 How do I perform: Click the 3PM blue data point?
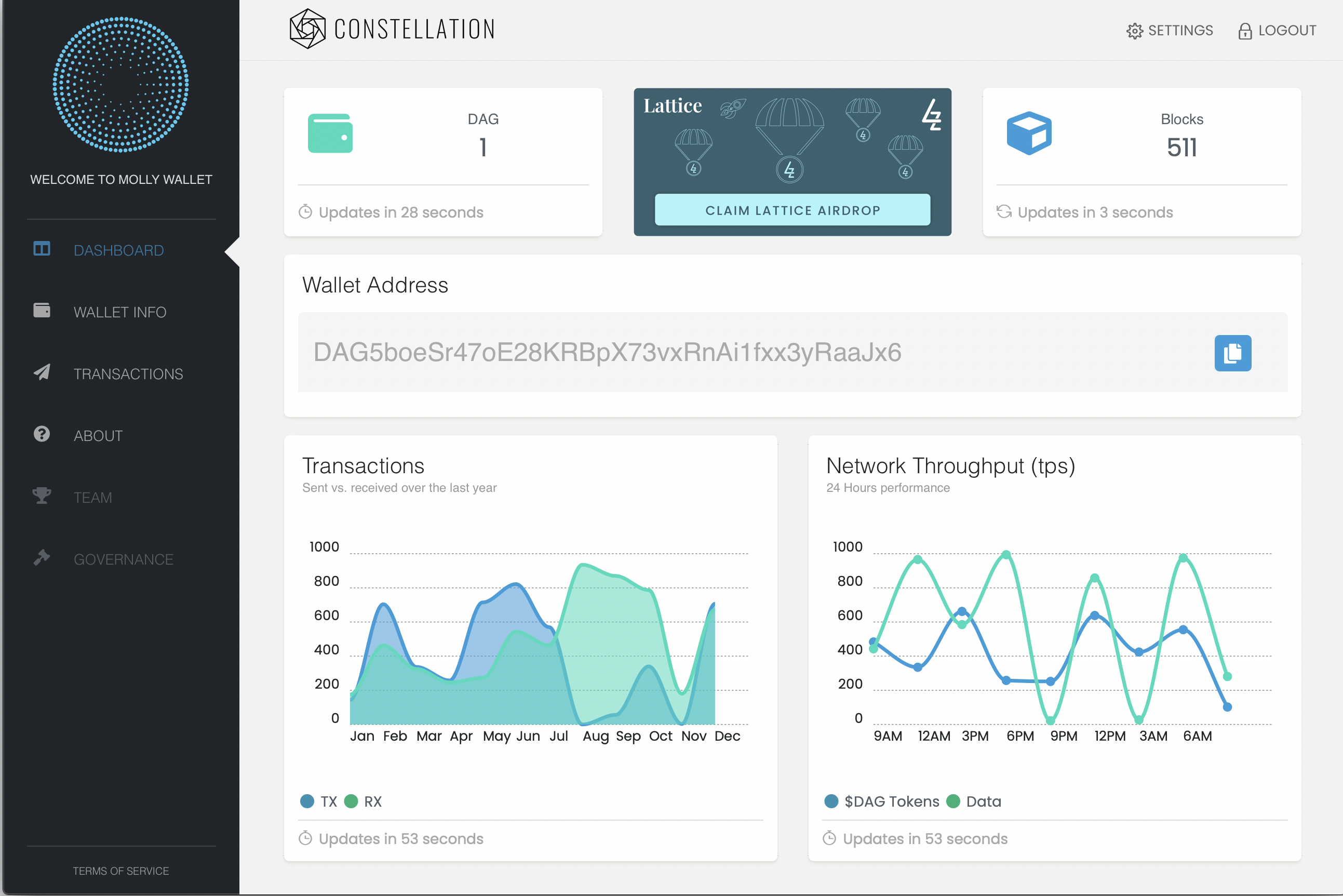(x=962, y=611)
